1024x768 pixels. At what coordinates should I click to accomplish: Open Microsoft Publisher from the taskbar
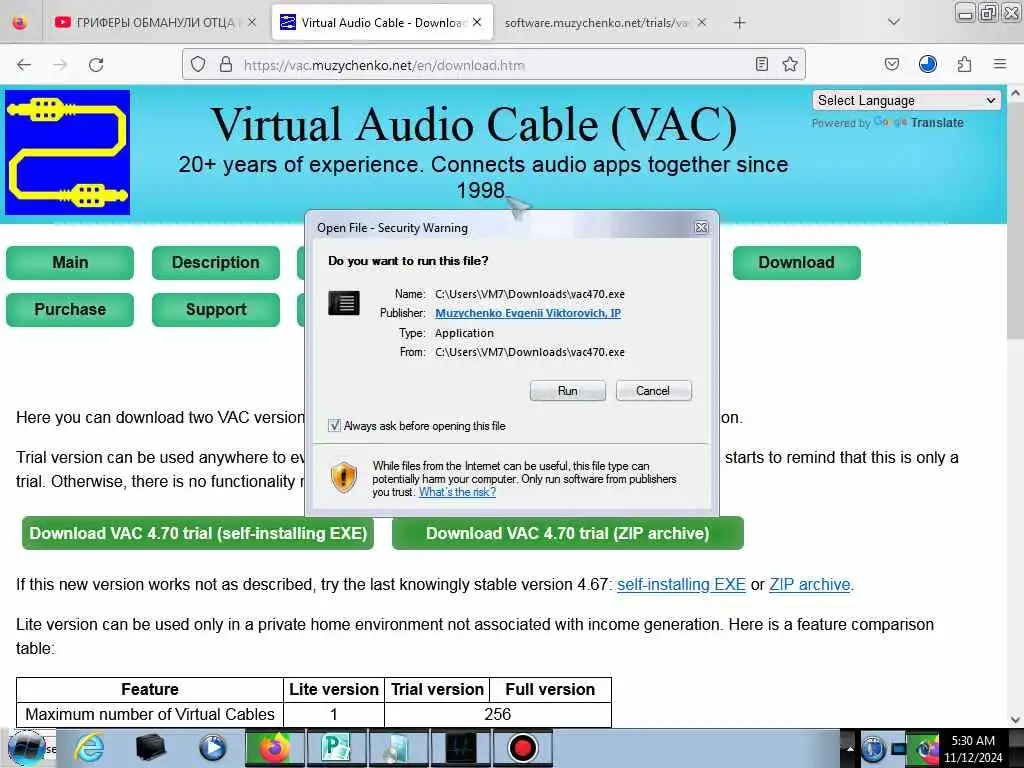pos(336,748)
